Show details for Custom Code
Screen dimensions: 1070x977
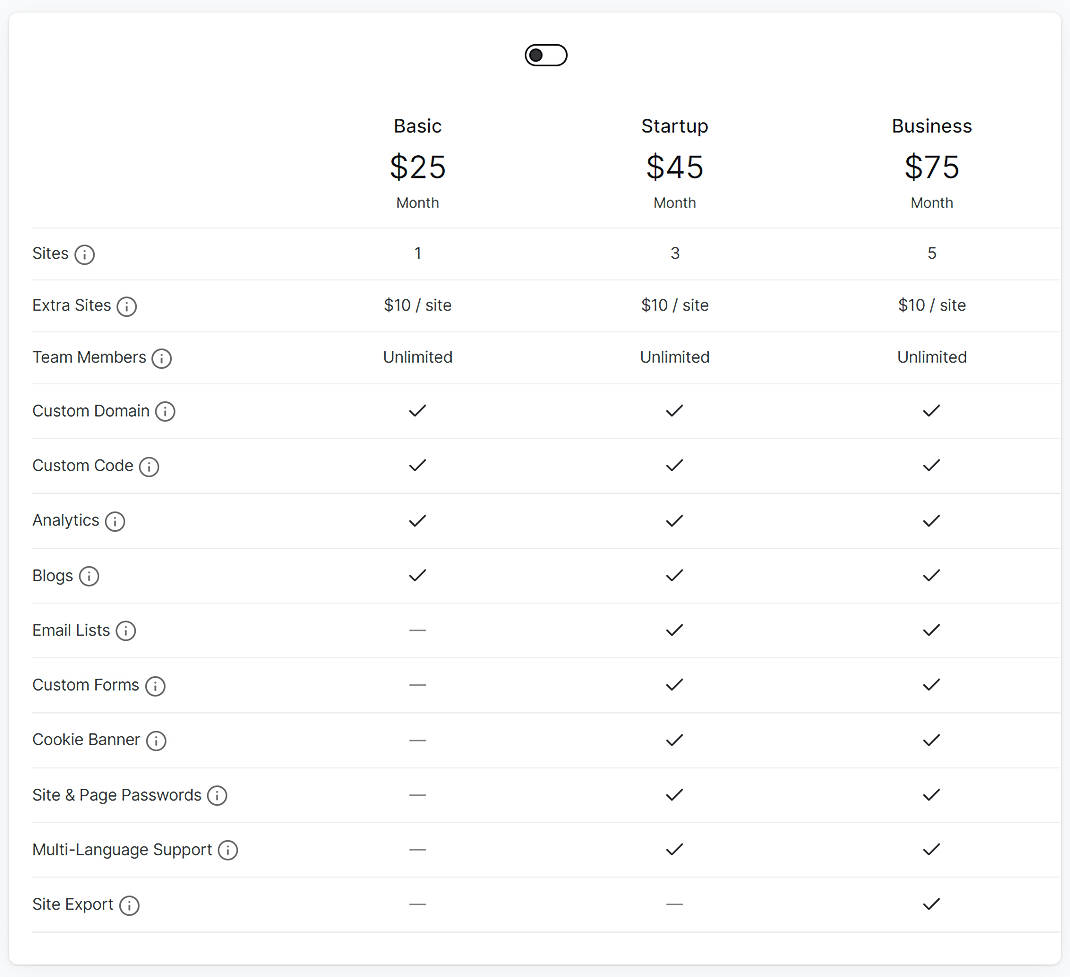click(x=149, y=466)
